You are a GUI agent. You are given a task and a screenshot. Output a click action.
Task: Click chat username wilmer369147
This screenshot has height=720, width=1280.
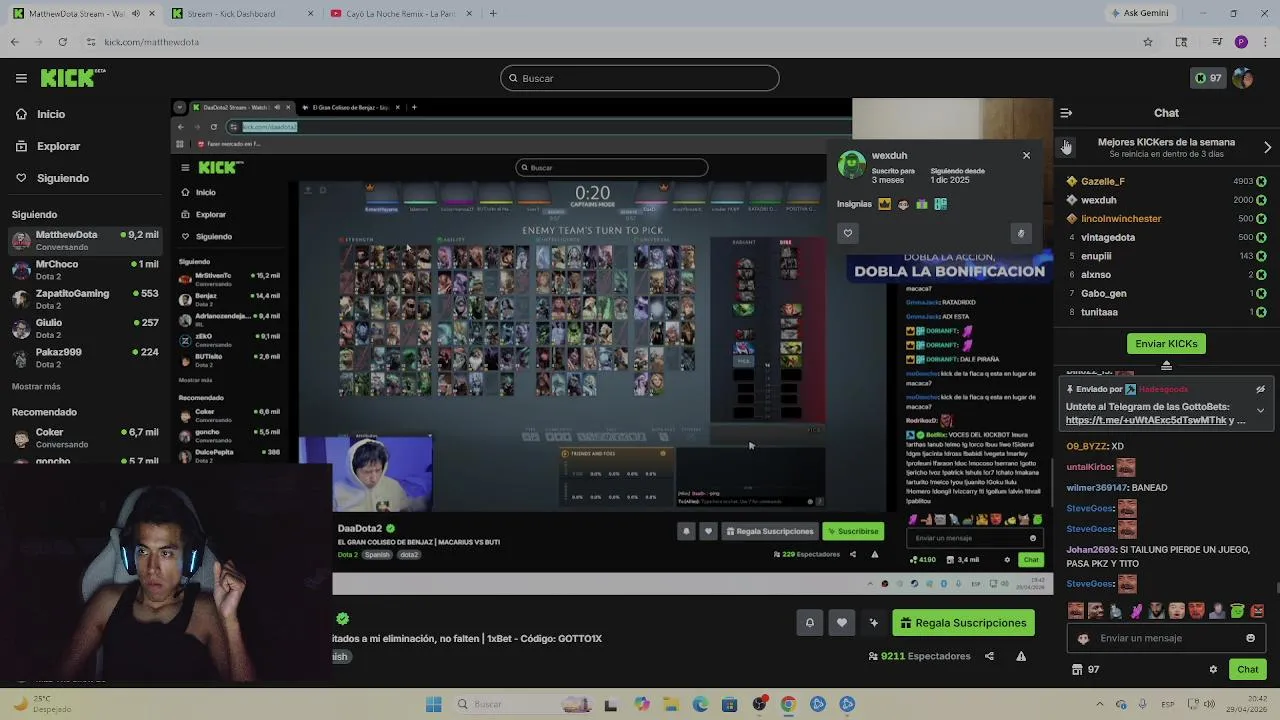tap(1097, 487)
